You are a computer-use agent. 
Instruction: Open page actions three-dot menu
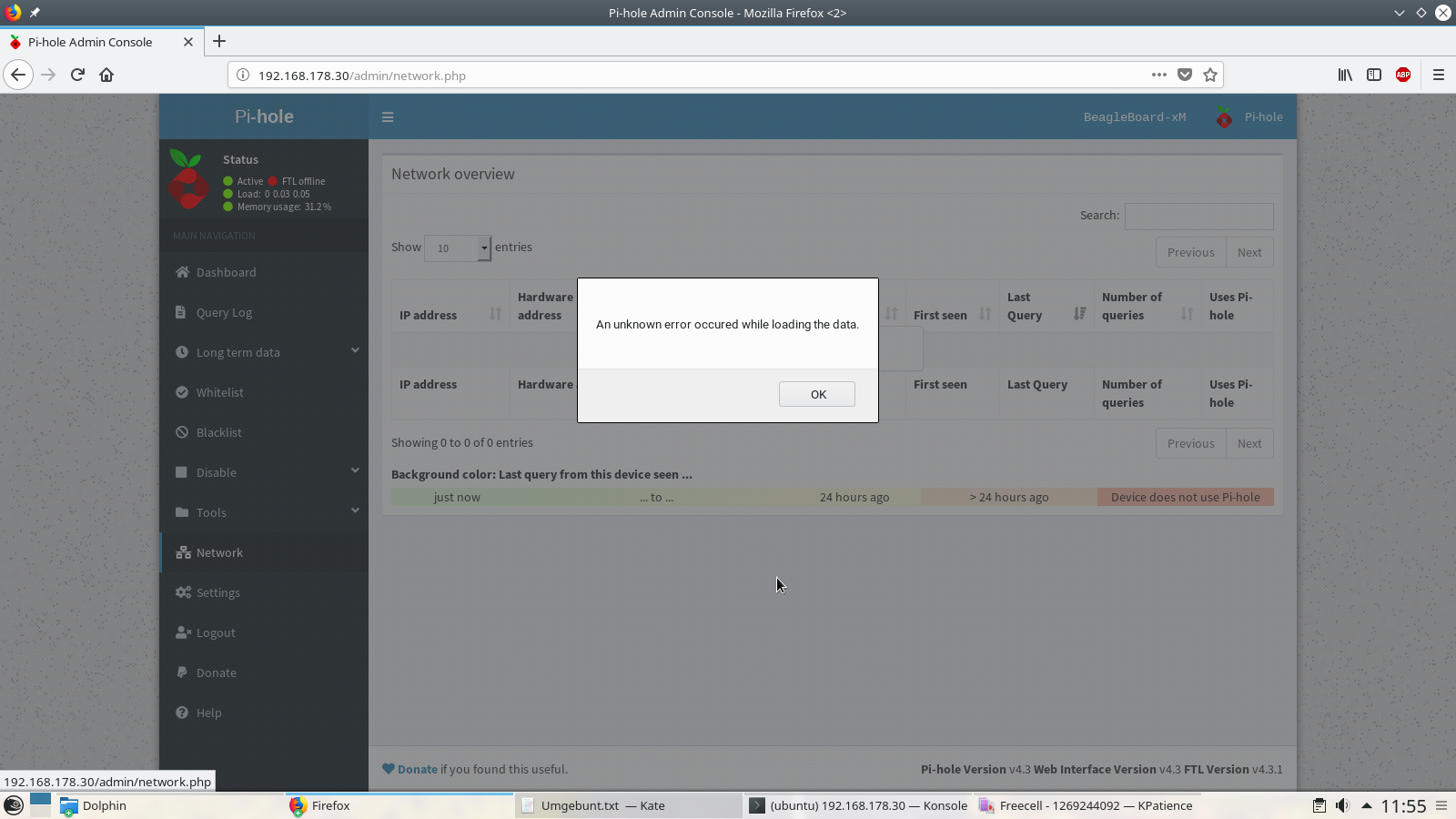coord(1158,75)
